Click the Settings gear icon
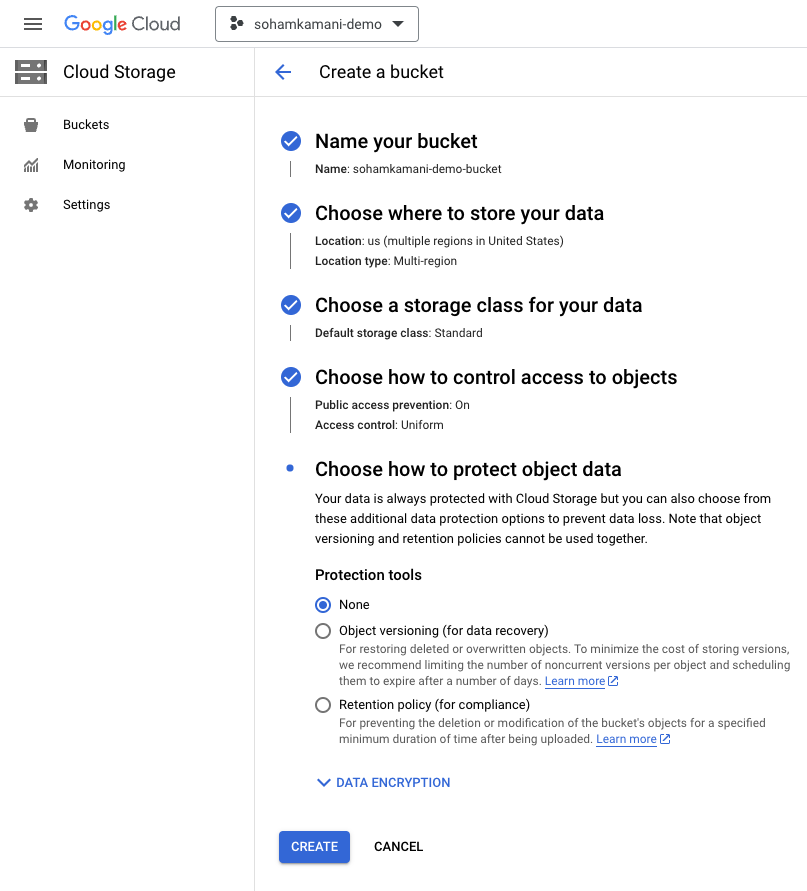 click(31, 205)
